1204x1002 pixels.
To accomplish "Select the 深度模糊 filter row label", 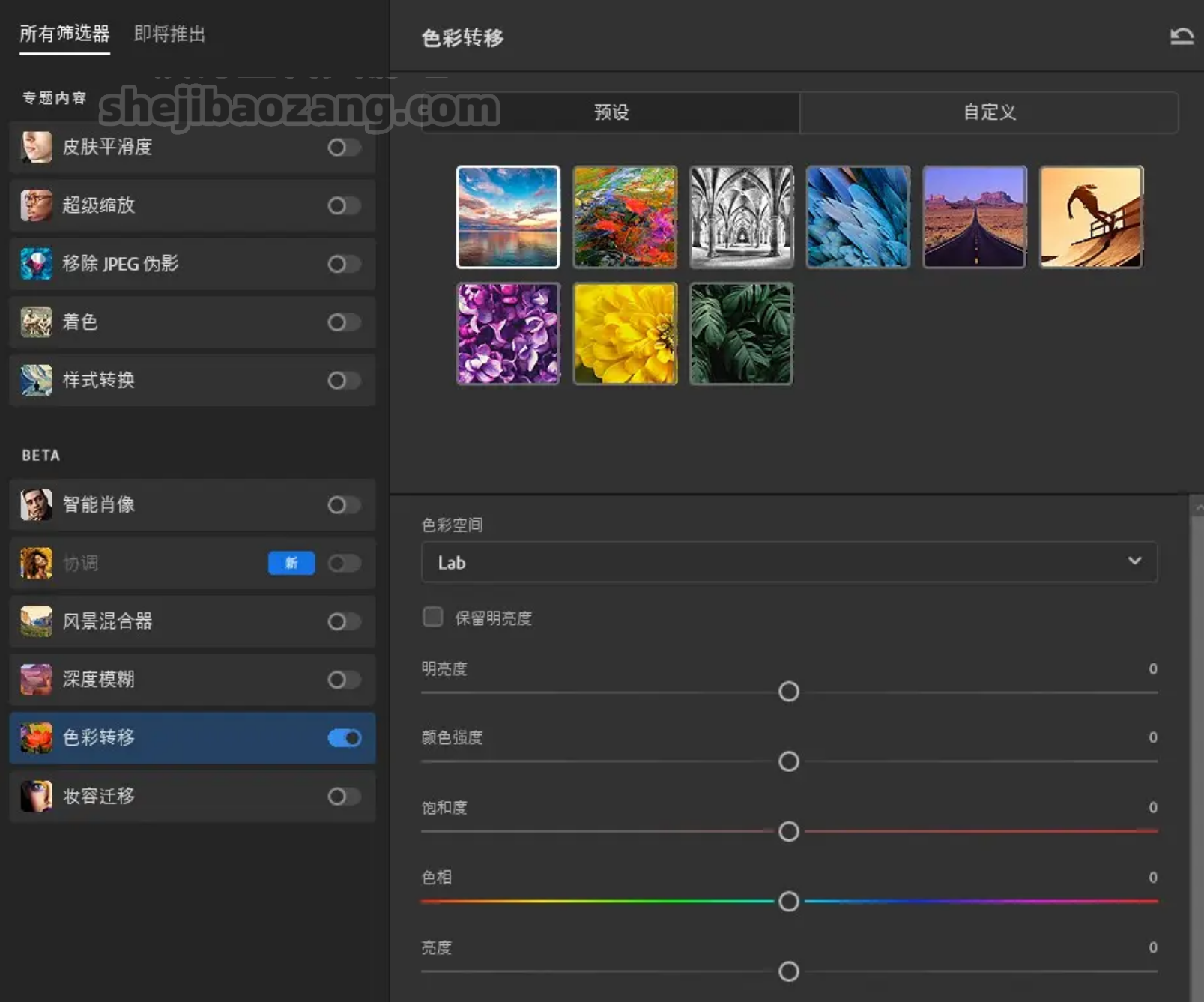I will 99,680.
